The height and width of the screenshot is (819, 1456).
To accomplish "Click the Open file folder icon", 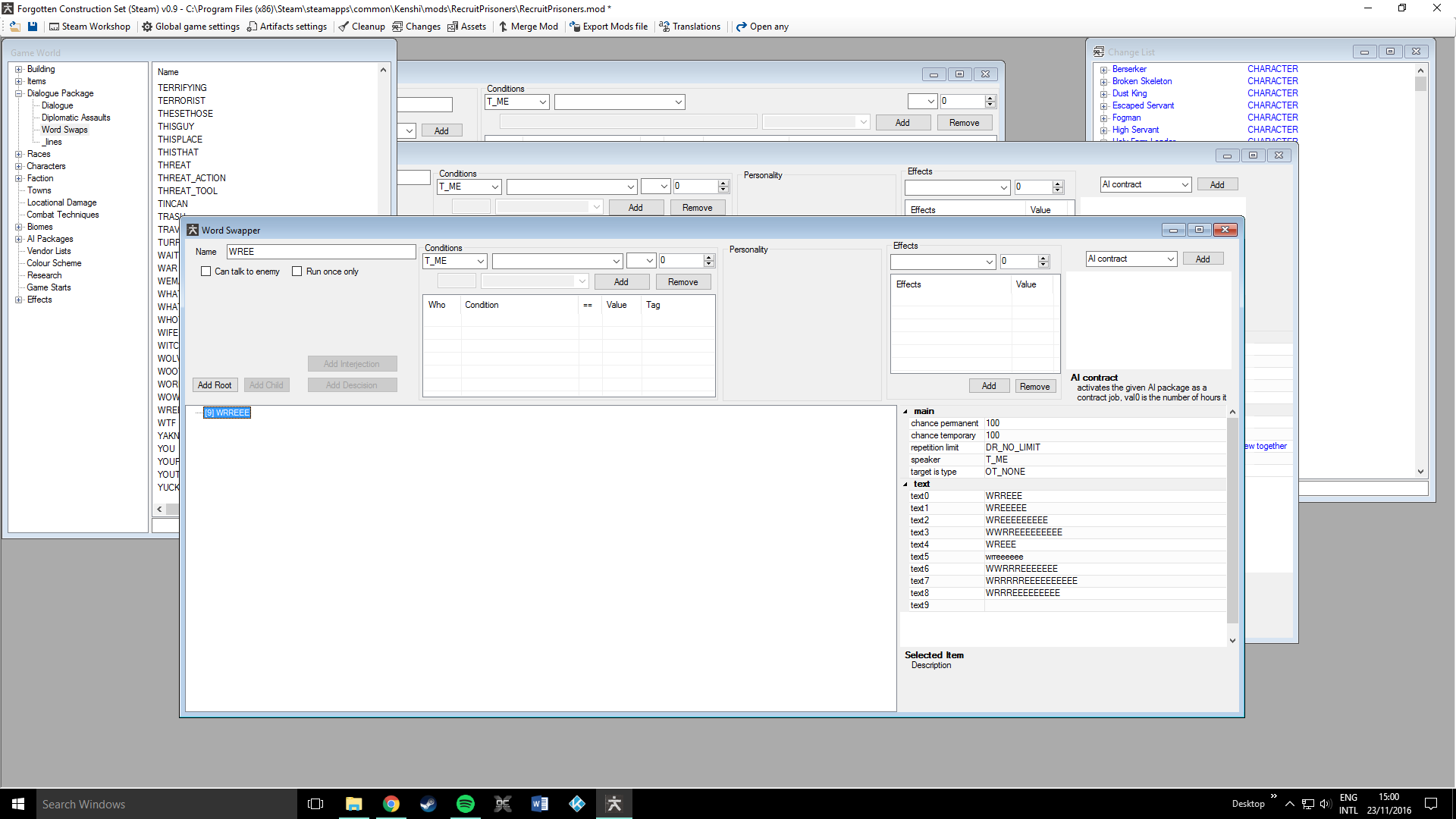I will click(14, 27).
